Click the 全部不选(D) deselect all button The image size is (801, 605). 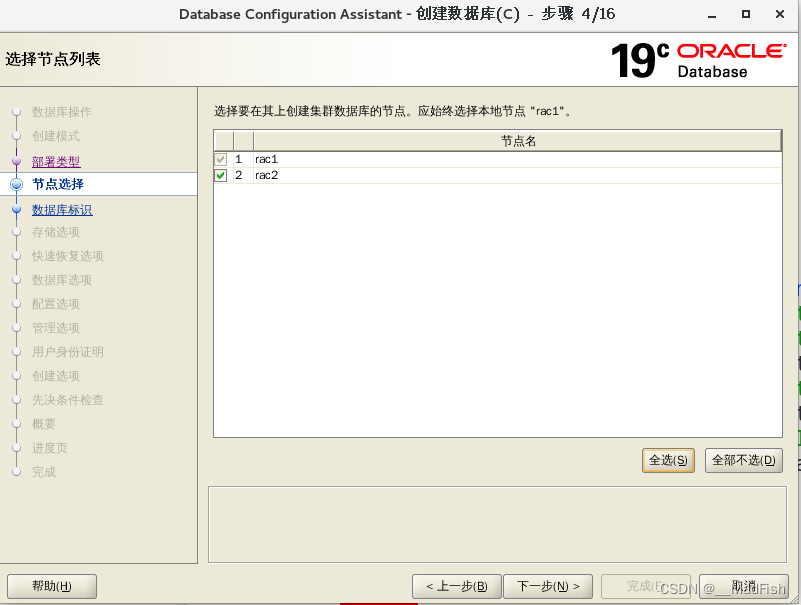(x=744, y=460)
